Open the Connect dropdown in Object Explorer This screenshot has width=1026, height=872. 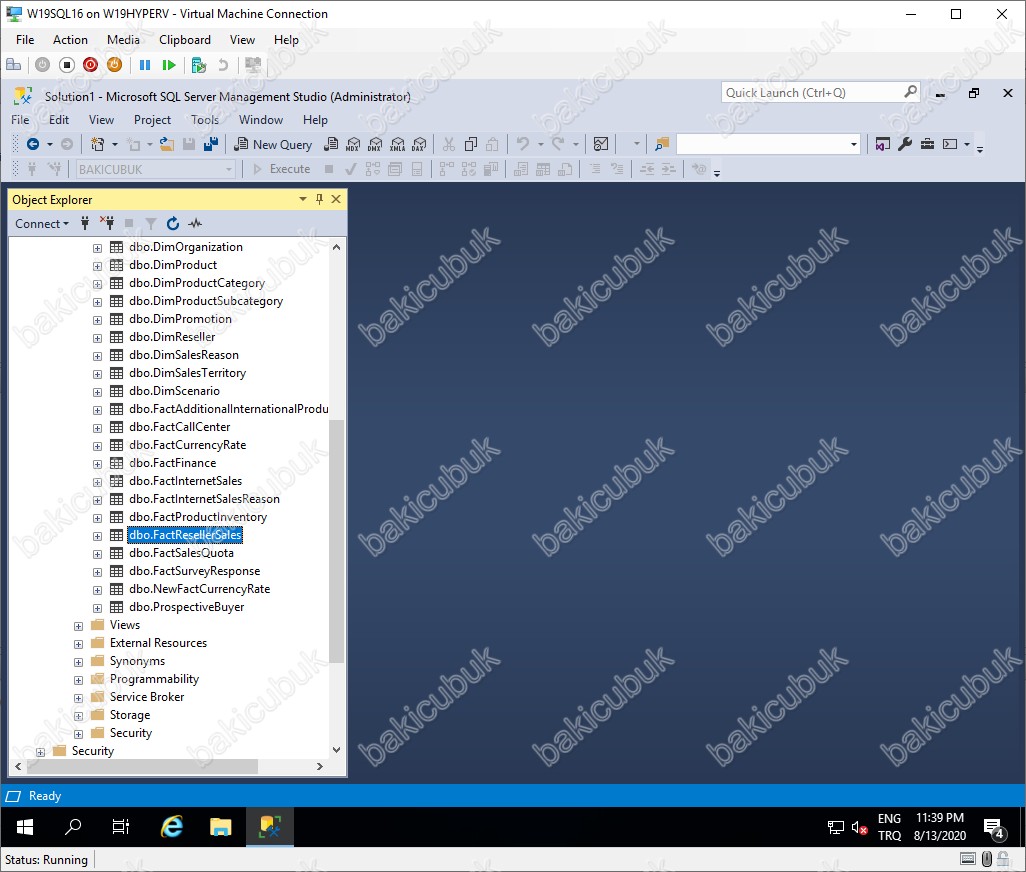(x=41, y=224)
